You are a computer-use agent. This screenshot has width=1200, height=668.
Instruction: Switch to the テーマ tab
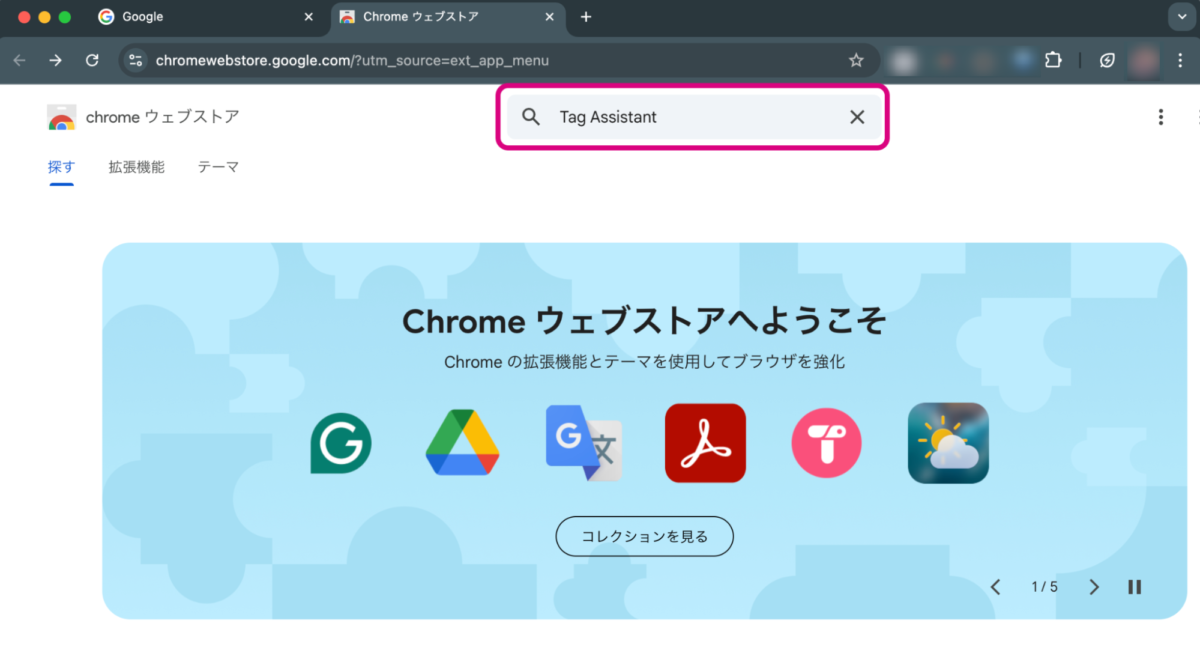pos(218,167)
